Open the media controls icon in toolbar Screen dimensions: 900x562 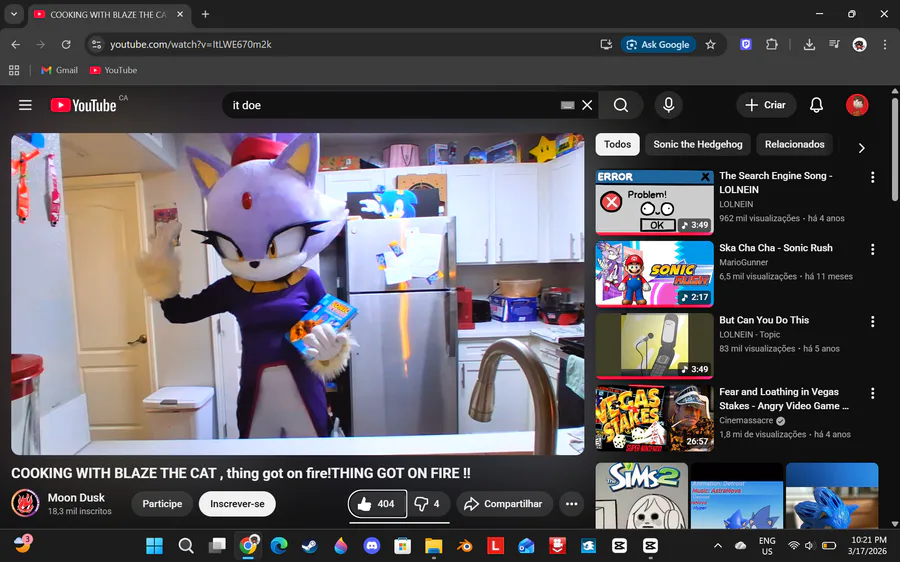pos(835,44)
